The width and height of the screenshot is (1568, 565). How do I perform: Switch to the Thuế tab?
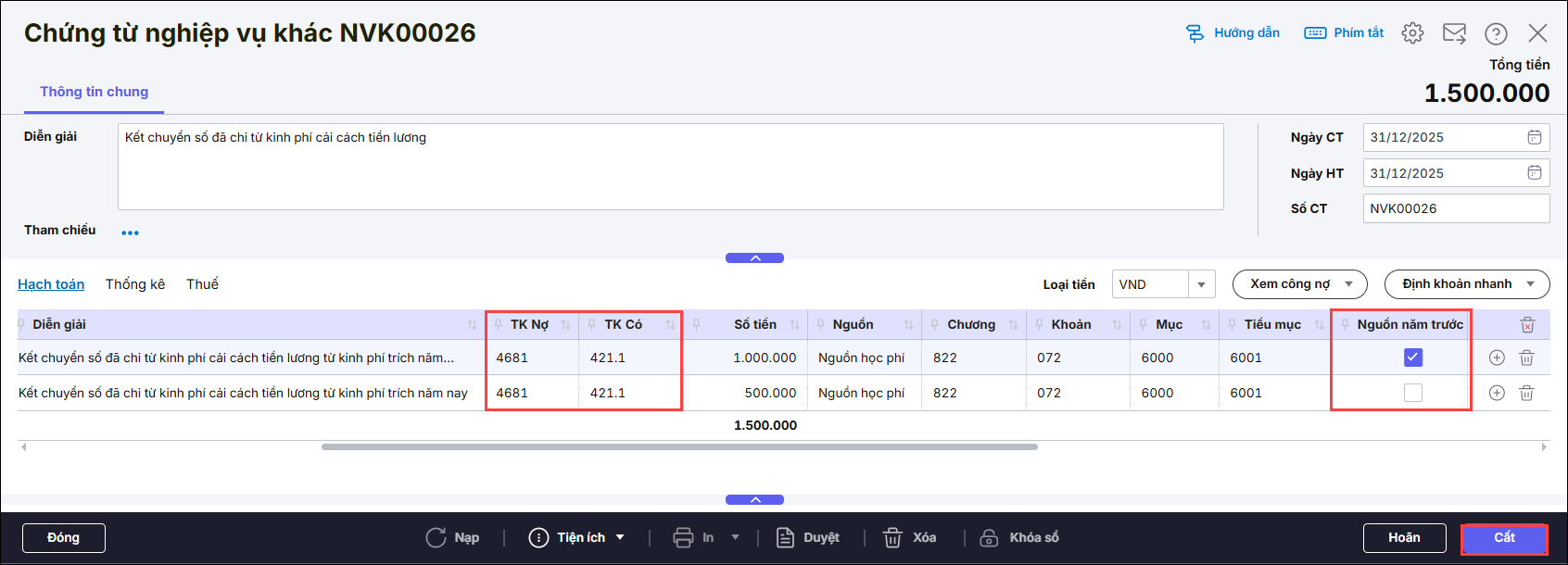(202, 284)
